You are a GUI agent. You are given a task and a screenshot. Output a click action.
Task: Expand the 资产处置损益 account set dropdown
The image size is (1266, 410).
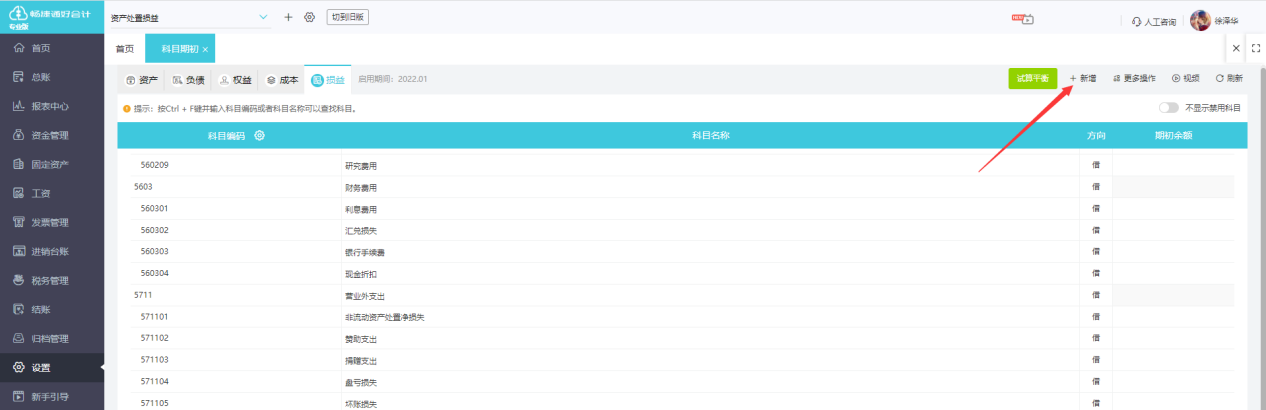(264, 17)
